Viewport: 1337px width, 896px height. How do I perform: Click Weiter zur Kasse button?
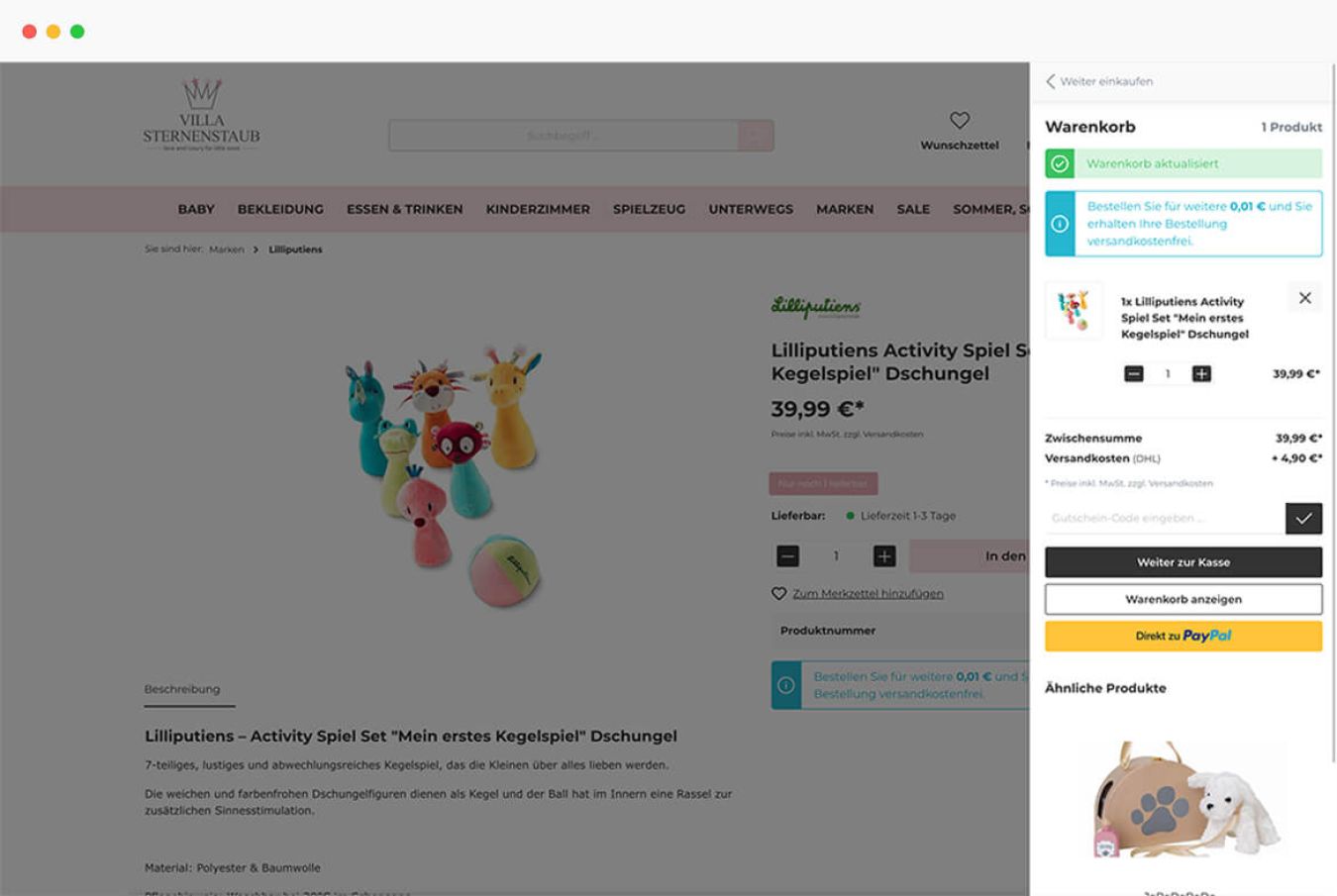click(x=1183, y=562)
